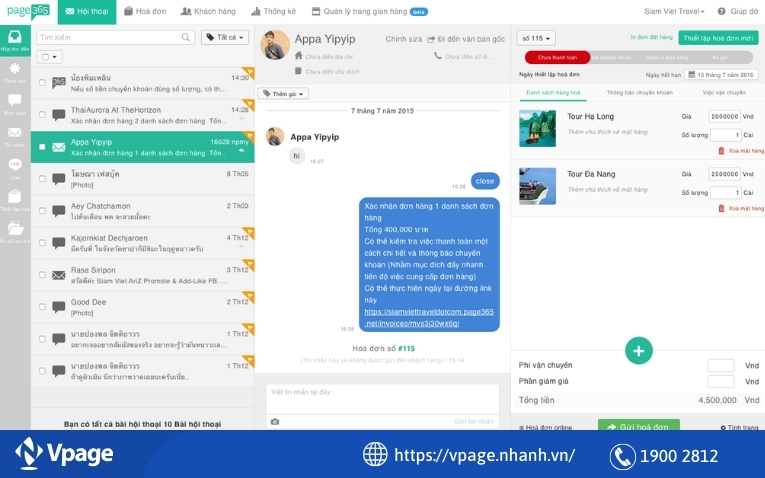Image resolution: width=765 pixels, height=478 pixels.
Task: Tick checkbox for โฆษณา เฟสบุ๊ค conversation
Action: point(42,179)
